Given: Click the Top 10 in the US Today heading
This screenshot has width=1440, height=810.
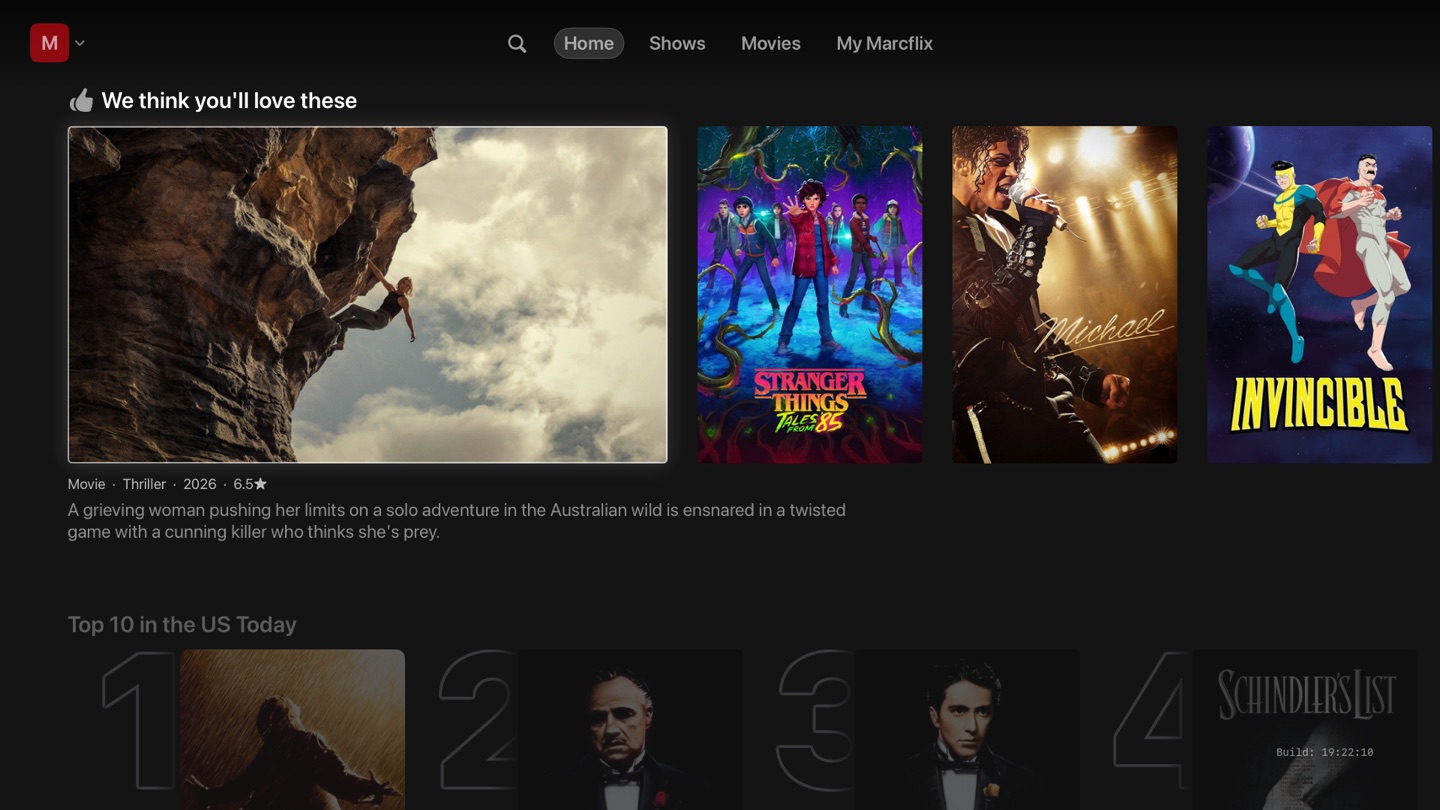Looking at the screenshot, I should click(182, 625).
